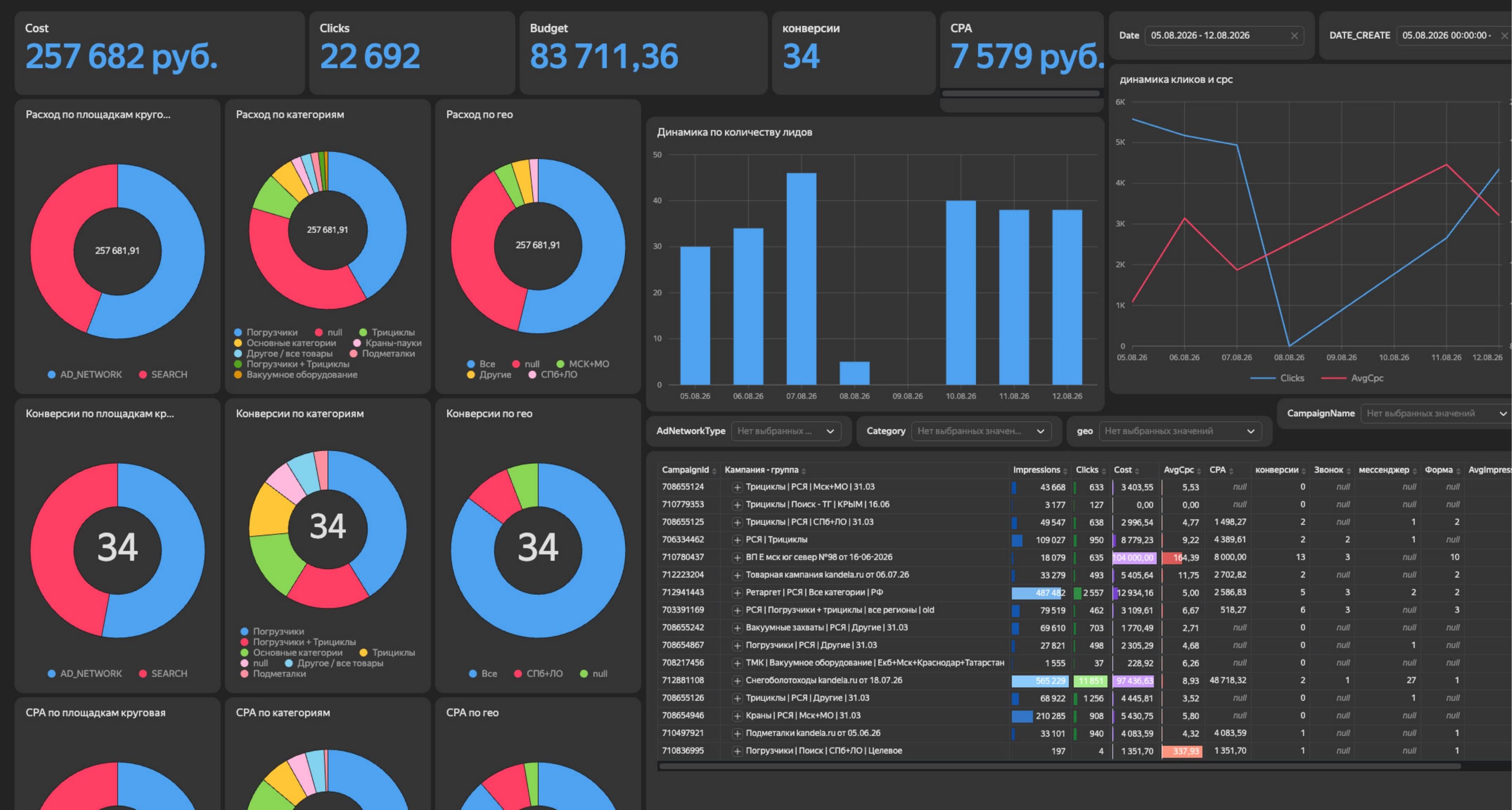
Task: Open the Category filter dropdown
Action: 981,431
